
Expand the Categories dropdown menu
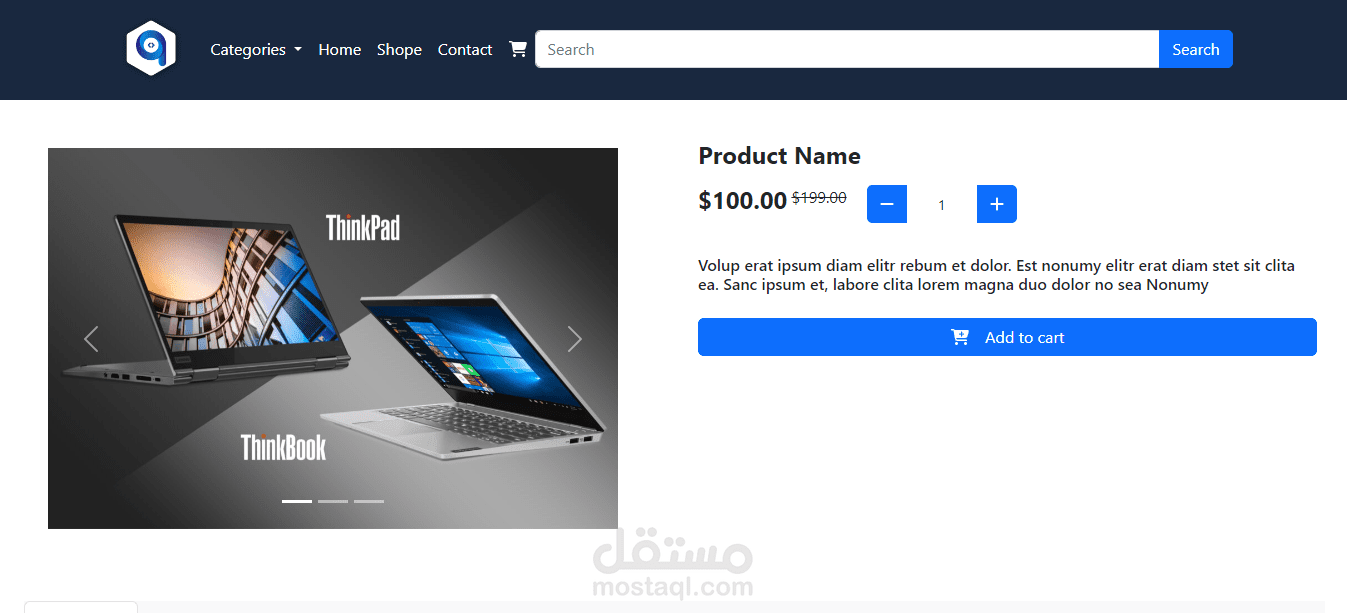pyautogui.click(x=256, y=49)
